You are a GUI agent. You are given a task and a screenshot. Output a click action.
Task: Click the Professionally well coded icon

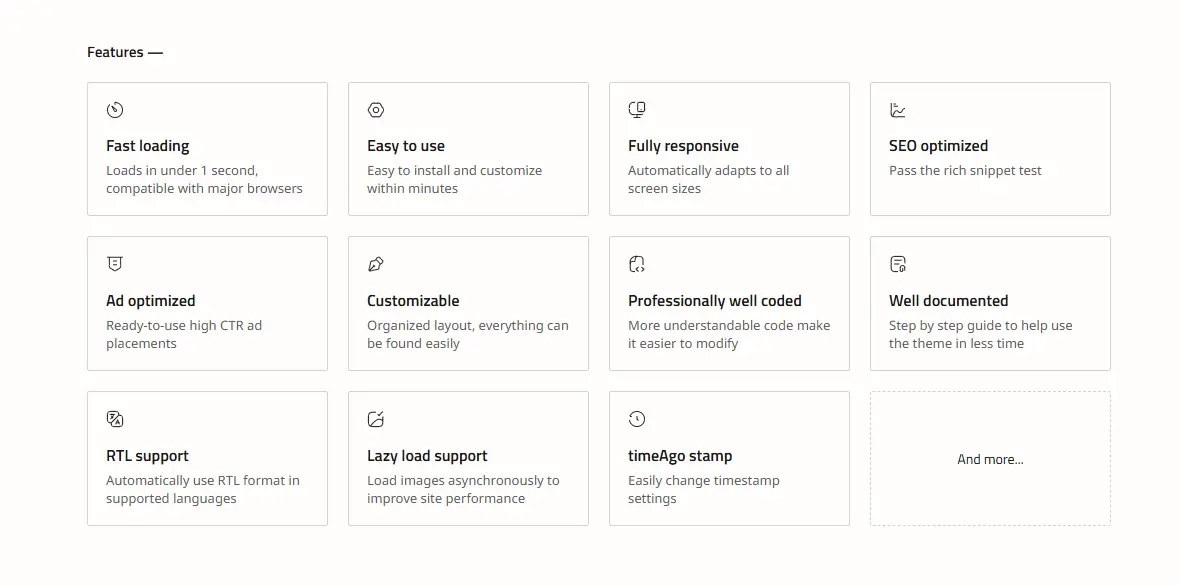point(637,264)
